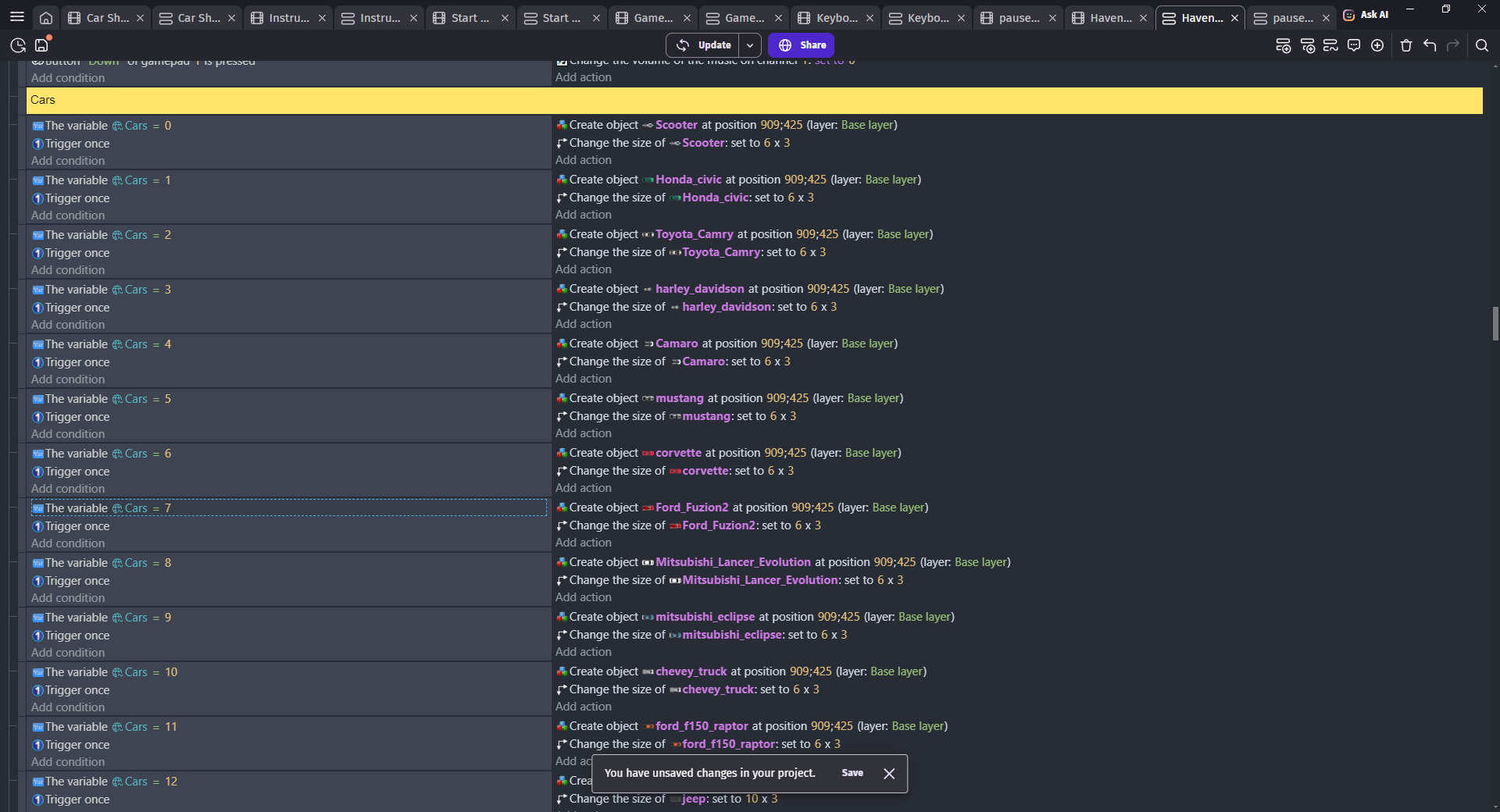This screenshot has height=812, width=1500.
Task: Expand the dropdown arrow beside Update
Action: (750, 45)
